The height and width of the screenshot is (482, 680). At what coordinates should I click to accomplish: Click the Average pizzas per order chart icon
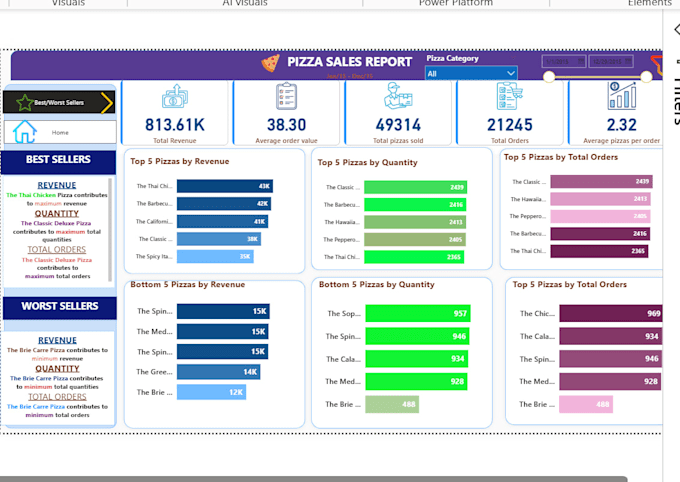622,95
